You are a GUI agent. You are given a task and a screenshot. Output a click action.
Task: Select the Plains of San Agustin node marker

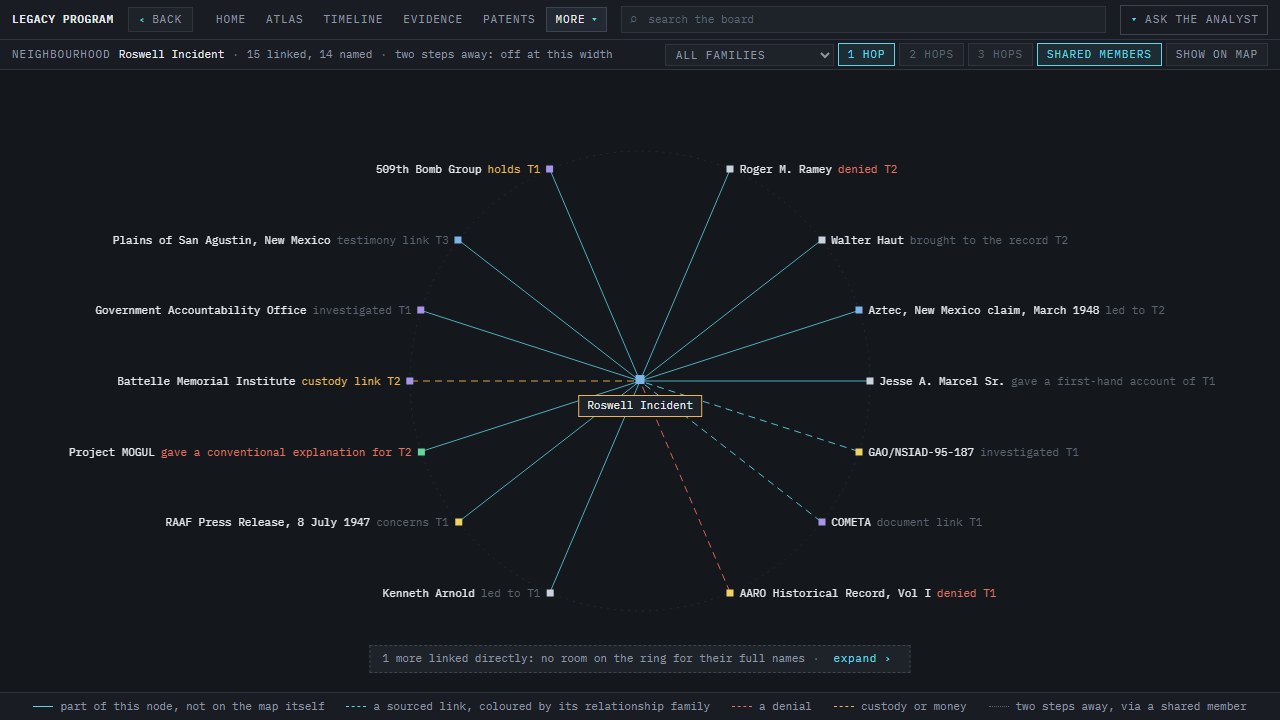tap(458, 240)
